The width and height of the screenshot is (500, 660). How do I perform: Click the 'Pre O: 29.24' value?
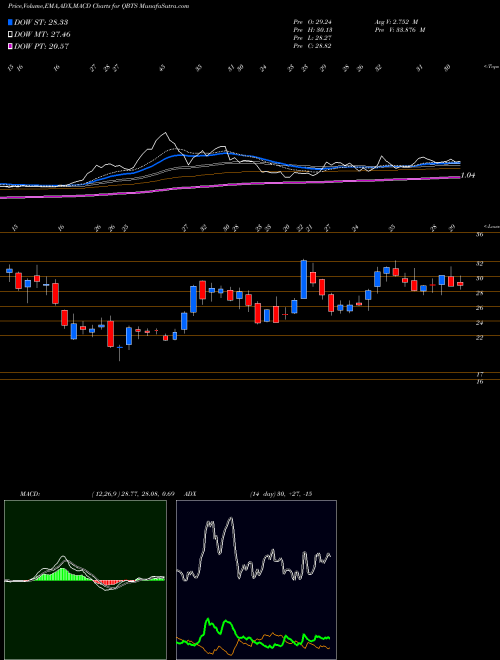312,22
